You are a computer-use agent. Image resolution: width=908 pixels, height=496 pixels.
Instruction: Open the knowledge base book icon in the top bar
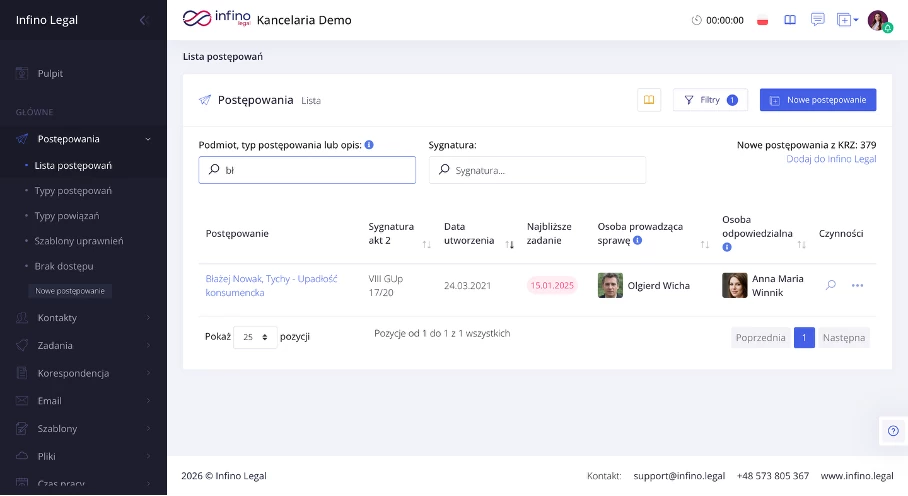tap(790, 20)
